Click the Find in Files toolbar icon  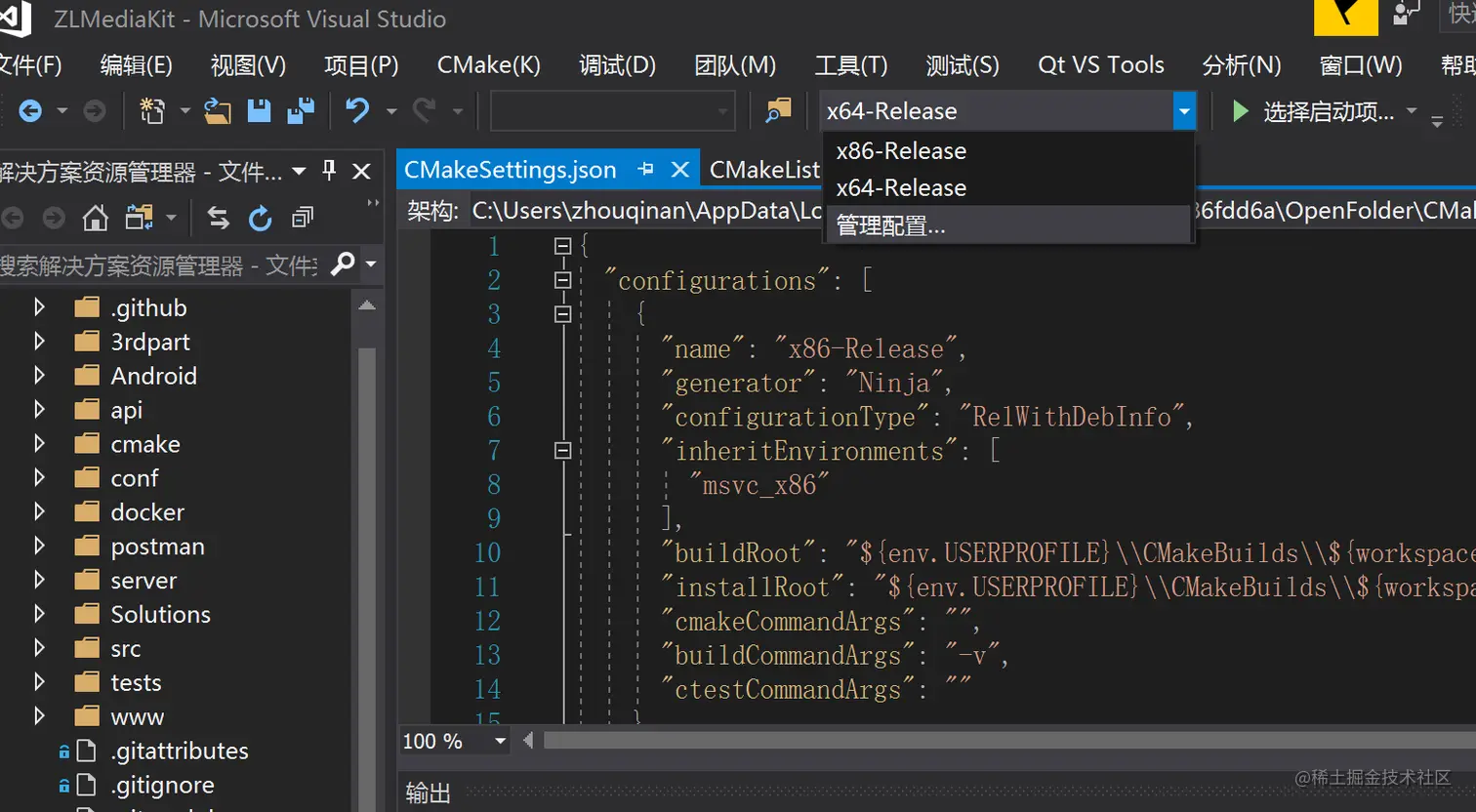pos(778,111)
